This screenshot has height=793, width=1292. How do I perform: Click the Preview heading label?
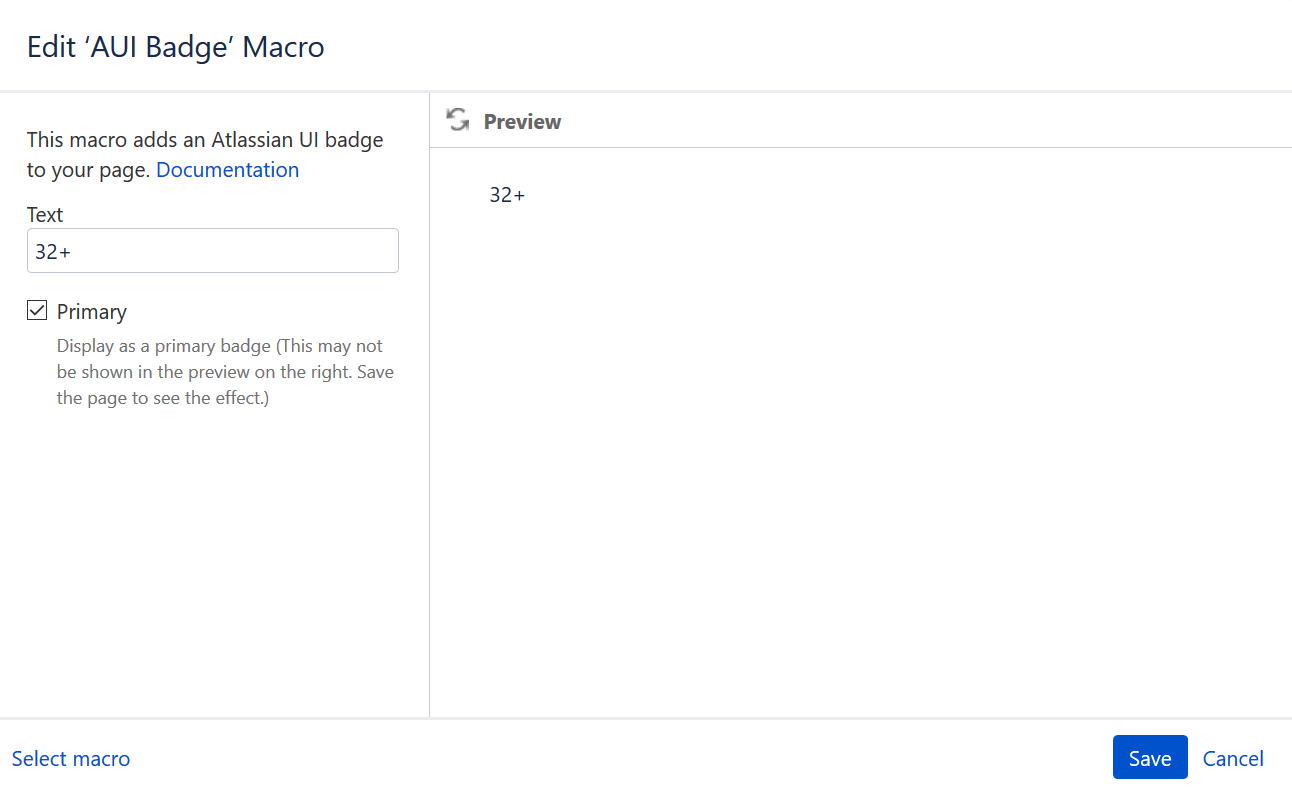point(522,122)
